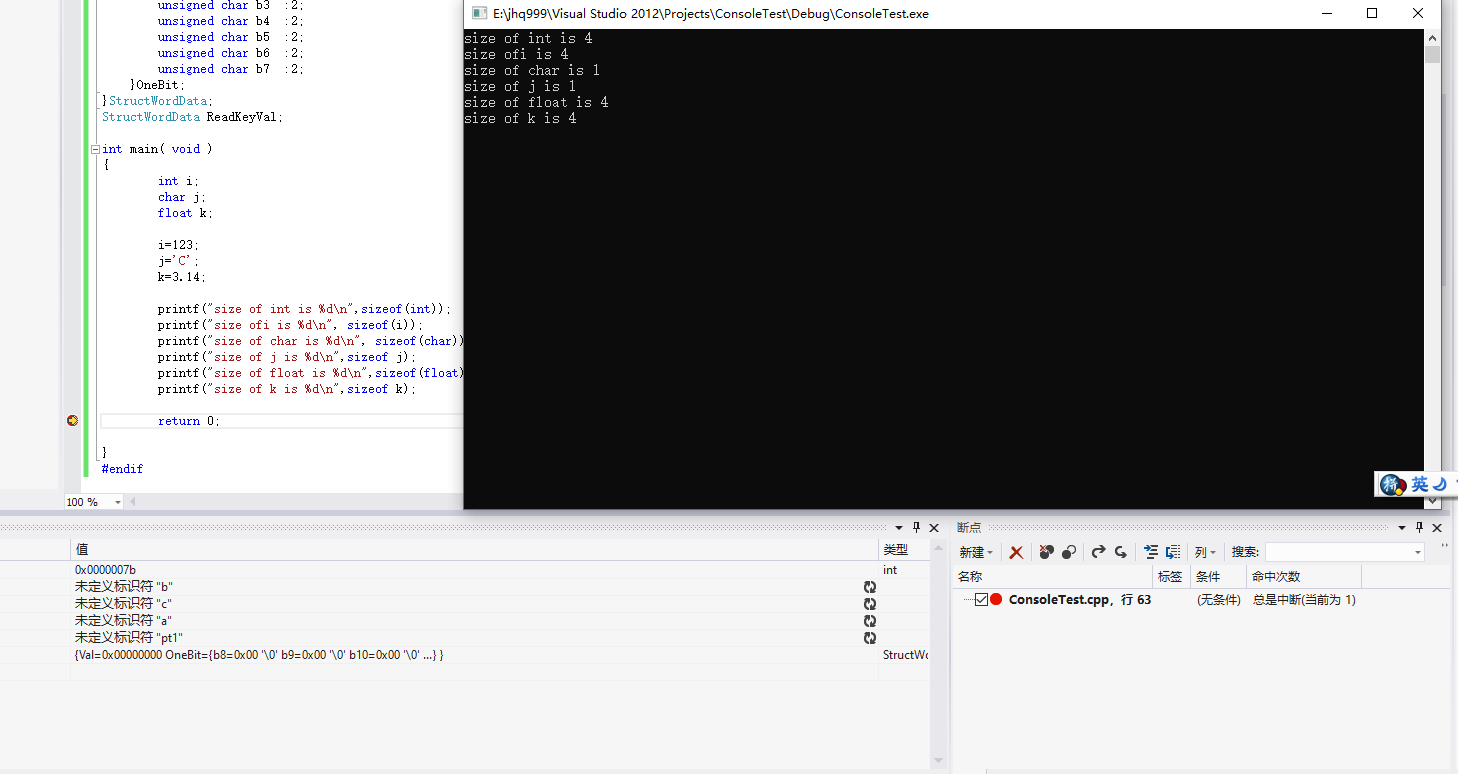1458x774 pixels.
Task: Select the watch value 0x0000007b
Action: point(105,570)
